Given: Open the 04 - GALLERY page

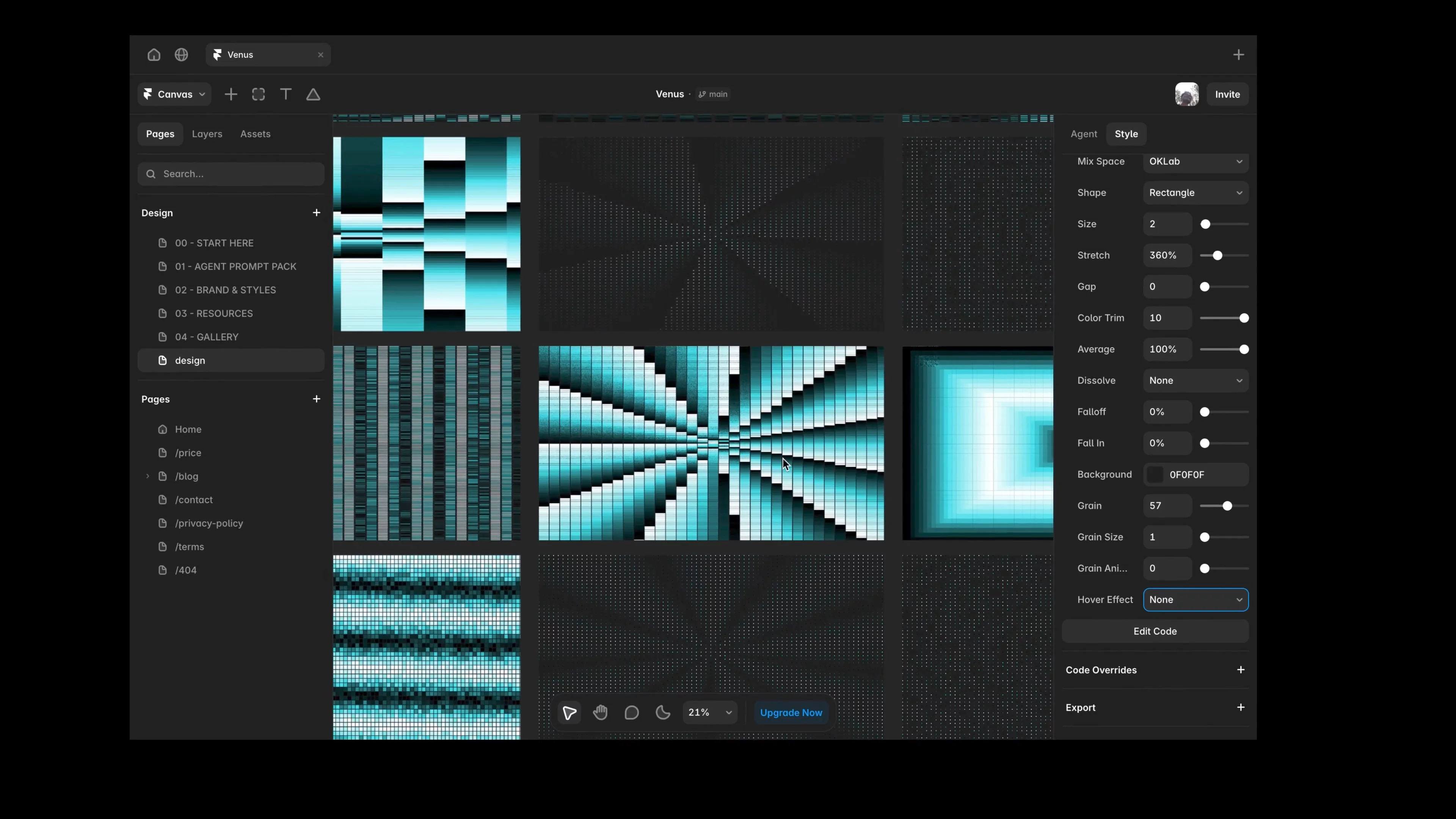Looking at the screenshot, I should point(231,337).
